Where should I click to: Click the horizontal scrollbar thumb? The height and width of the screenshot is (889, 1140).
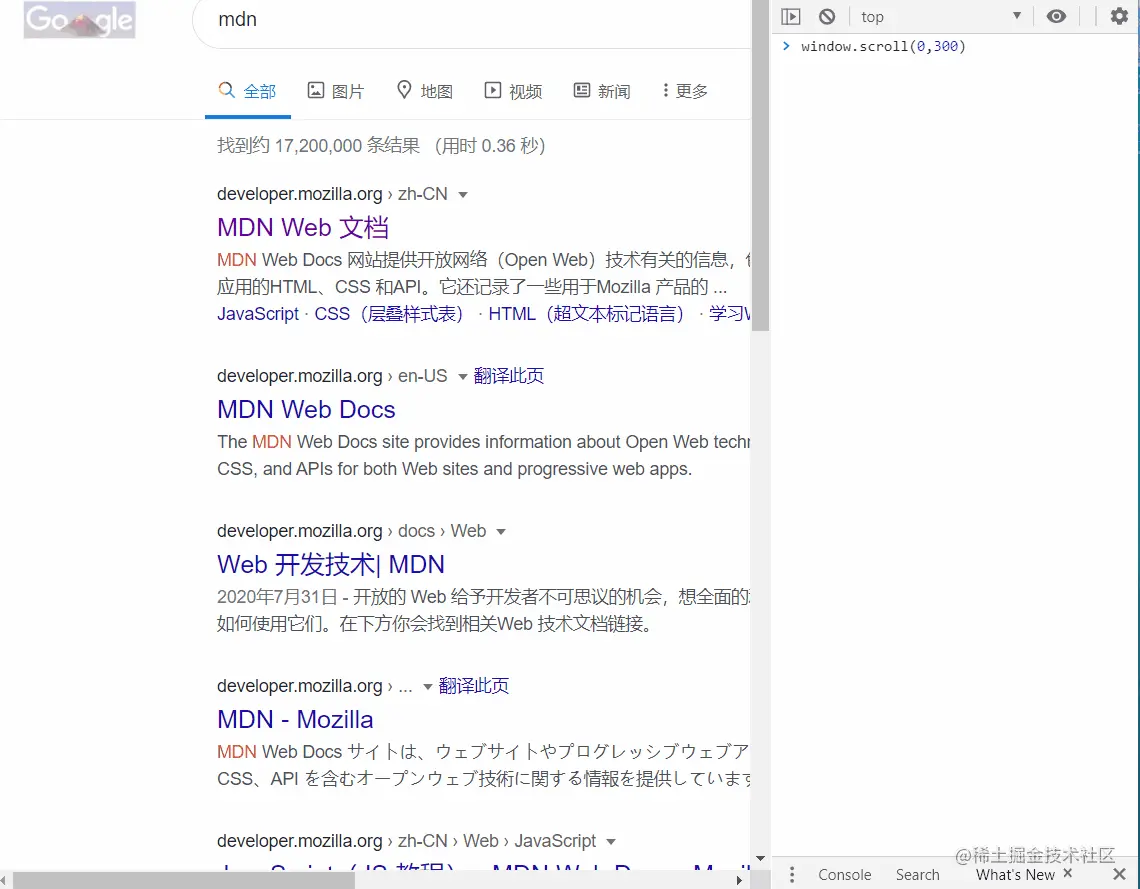(184, 880)
